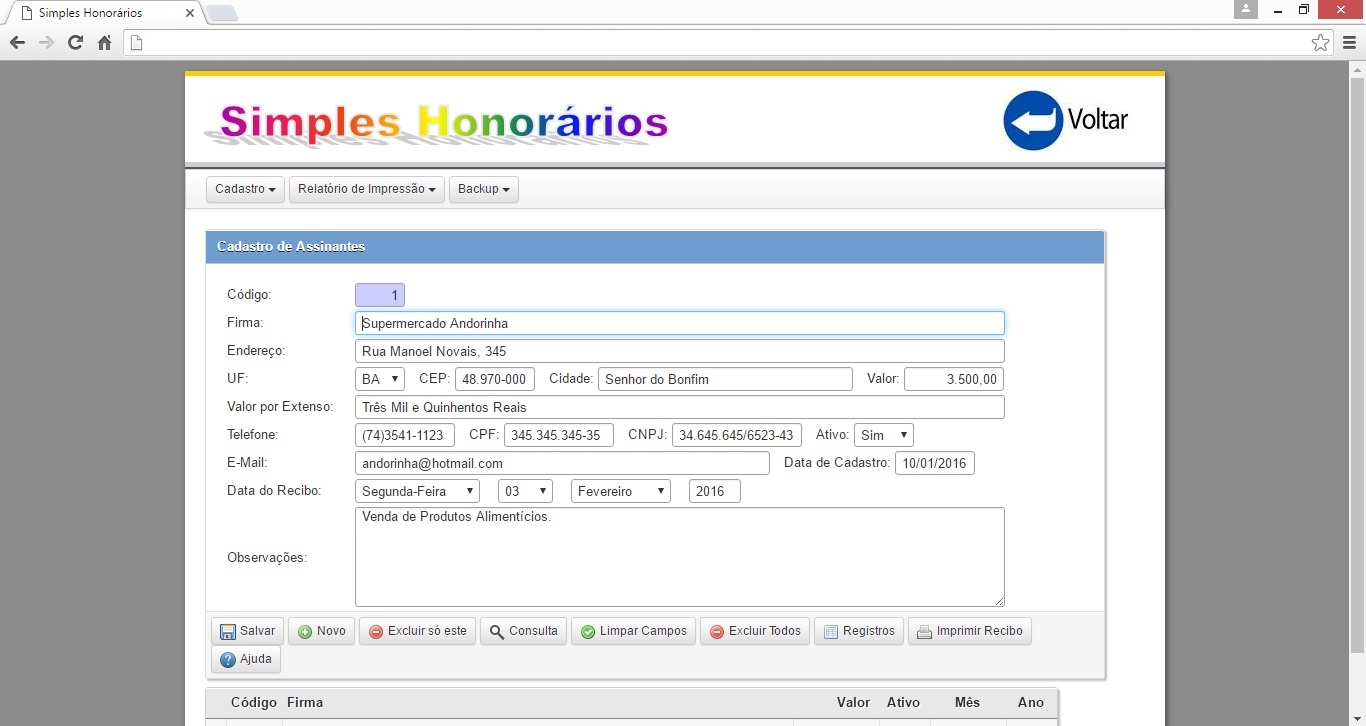This screenshot has height=726, width=1366.
Task: Click the Excluir só este button
Action: (x=417, y=631)
